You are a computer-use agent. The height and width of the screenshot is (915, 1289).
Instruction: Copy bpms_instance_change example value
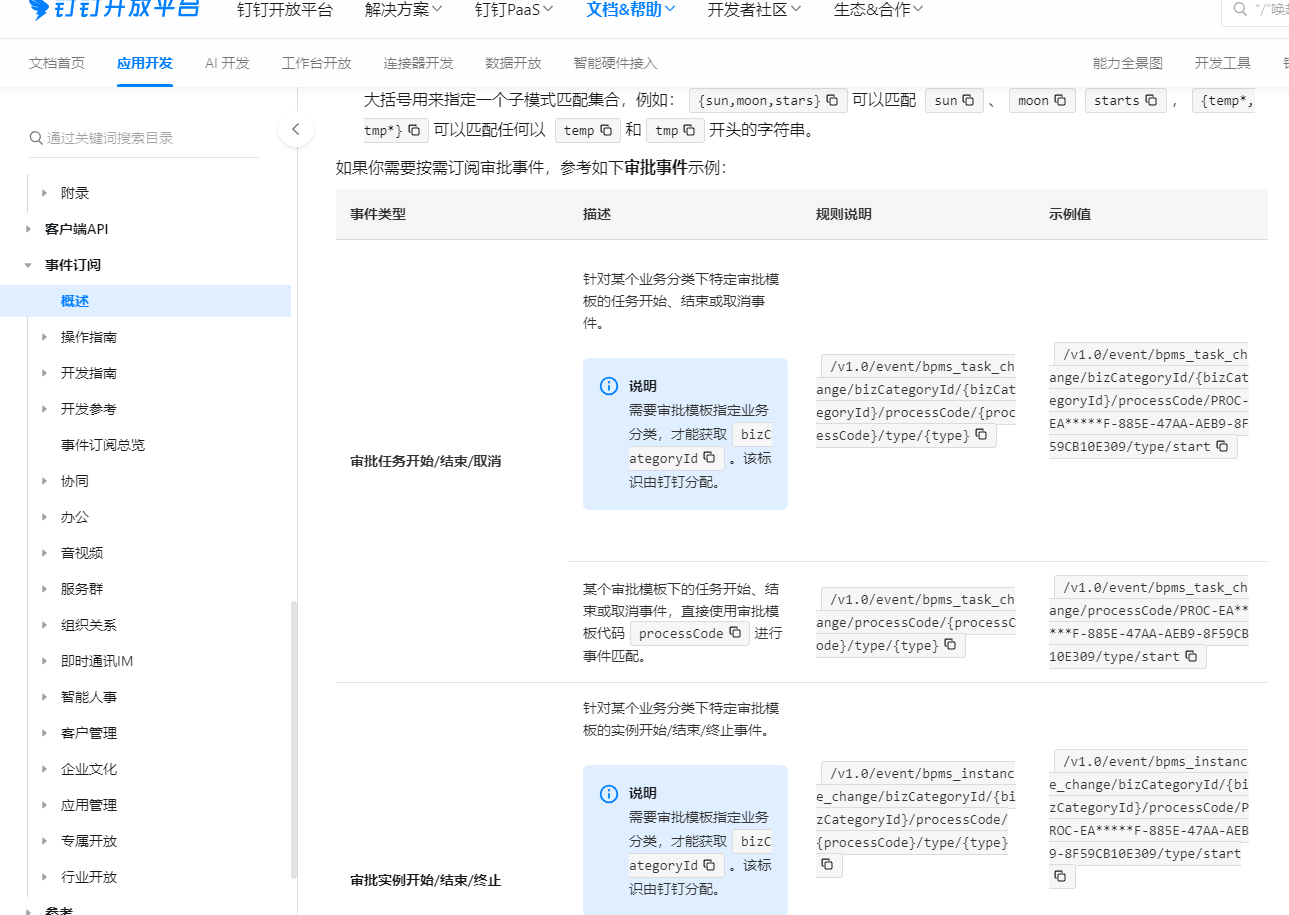[1061, 876]
